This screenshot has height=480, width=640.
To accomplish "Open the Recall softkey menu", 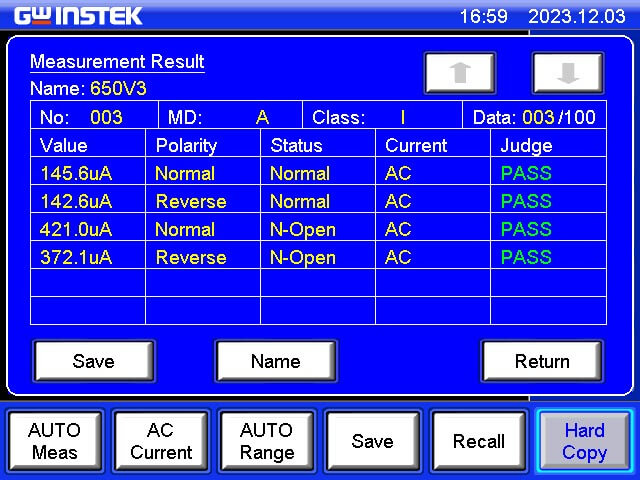I will point(478,441).
